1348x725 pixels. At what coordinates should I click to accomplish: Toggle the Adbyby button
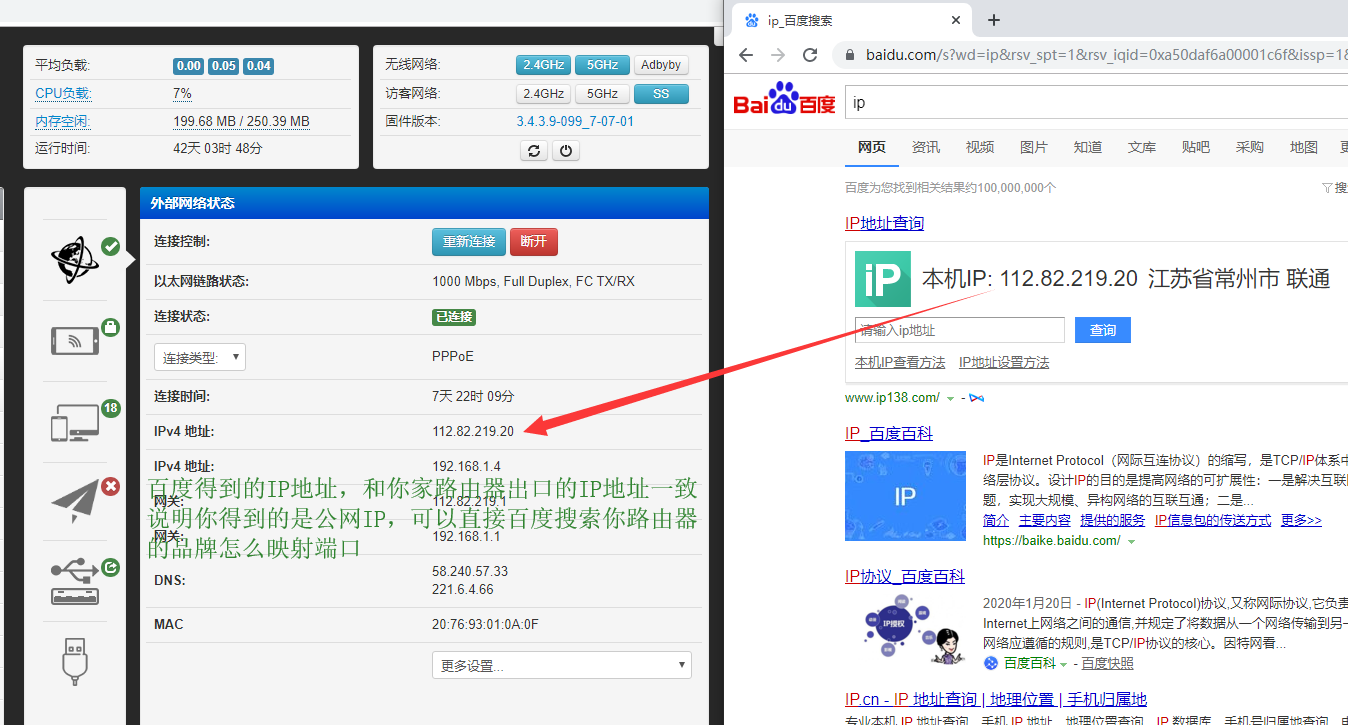661,65
